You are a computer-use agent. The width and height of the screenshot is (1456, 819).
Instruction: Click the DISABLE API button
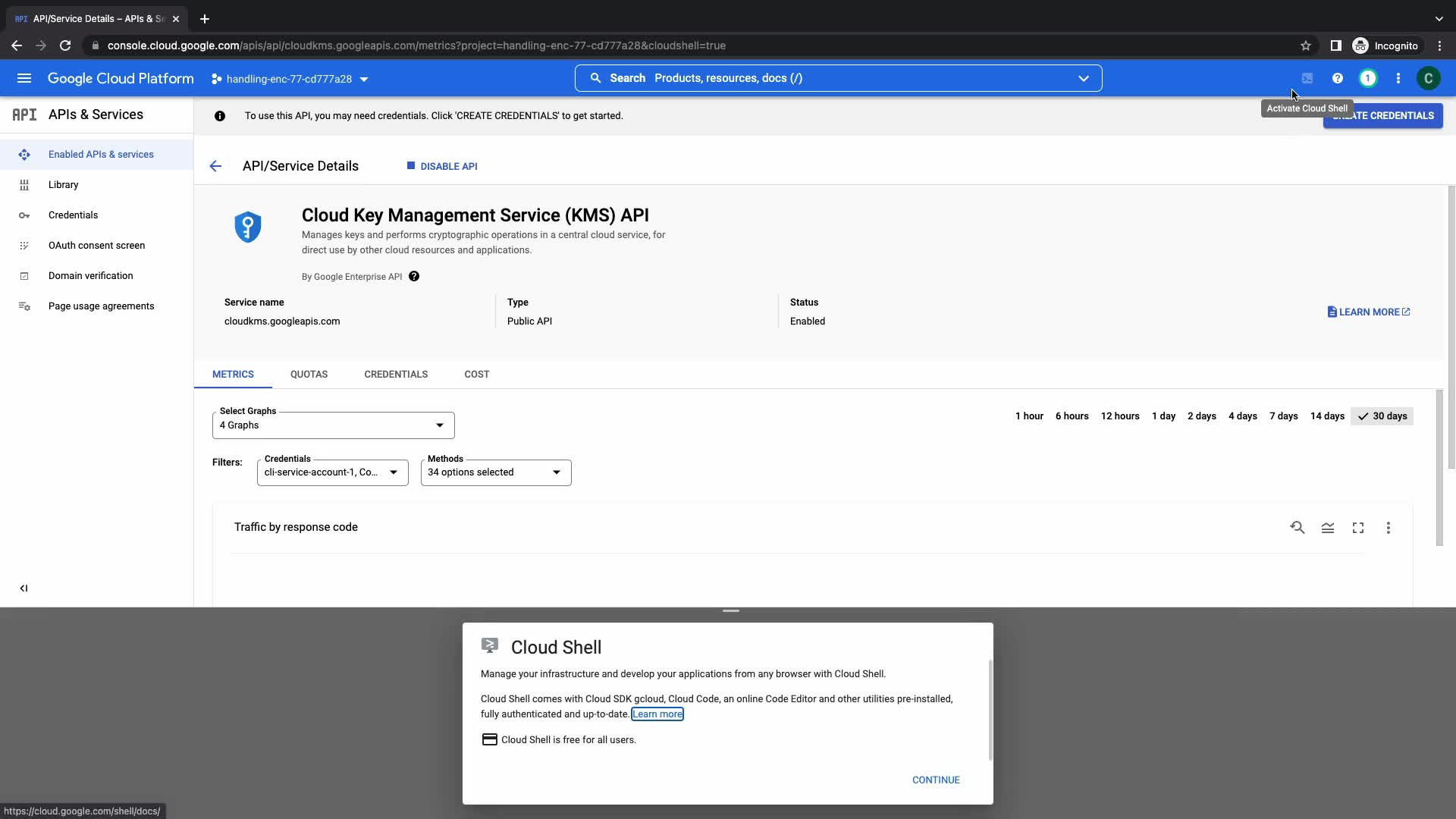click(442, 166)
